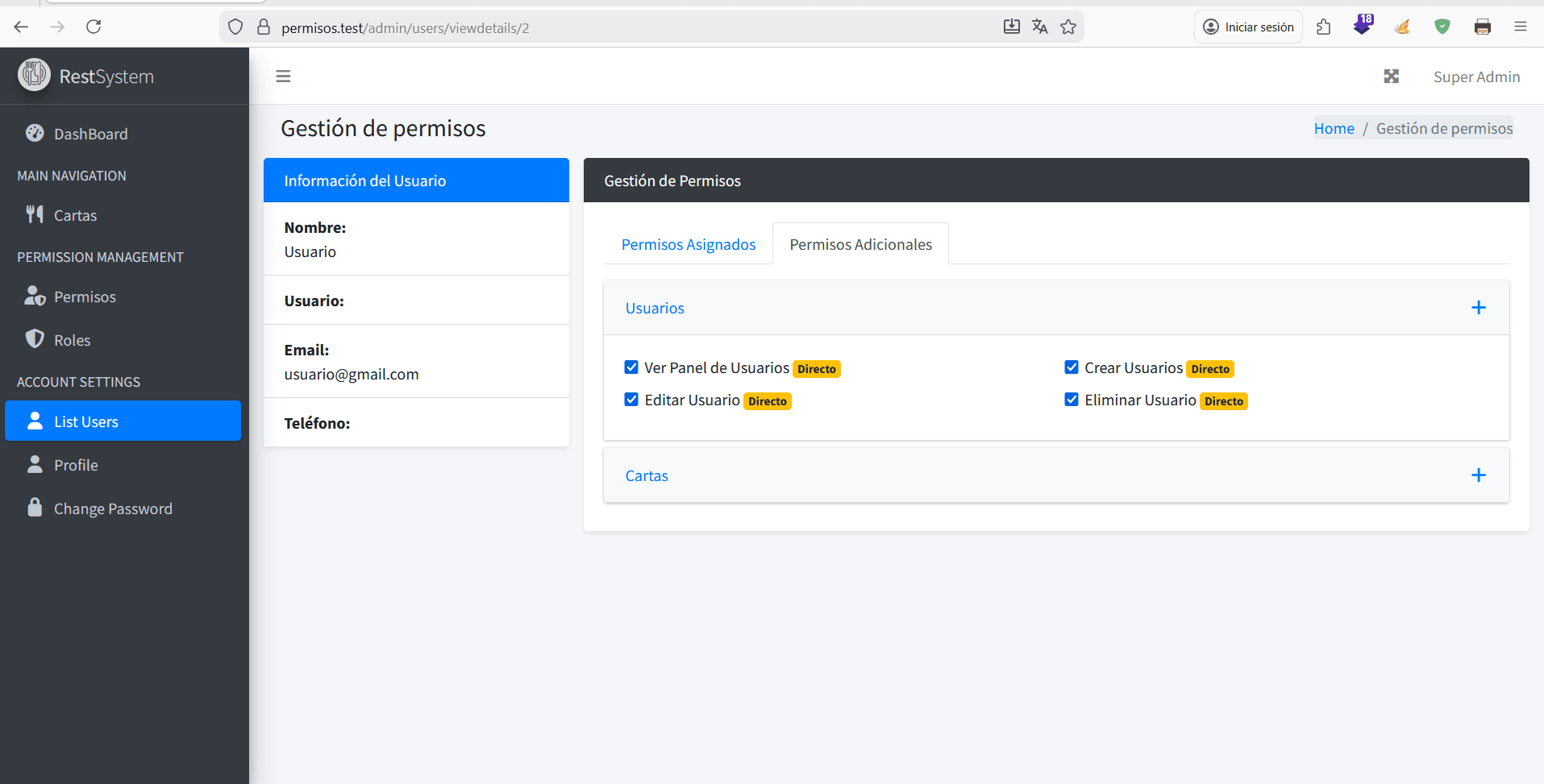Toggle the Crear Usuarios checkbox
This screenshot has width=1544, height=784.
pyautogui.click(x=1072, y=367)
